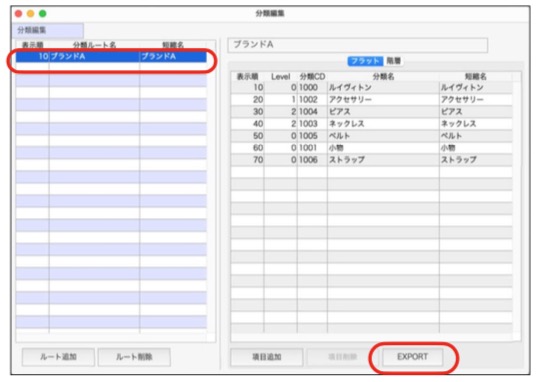This screenshot has width=539, height=382.
Task: Click the 表示順 cell 30 in right table
Action: (248, 111)
